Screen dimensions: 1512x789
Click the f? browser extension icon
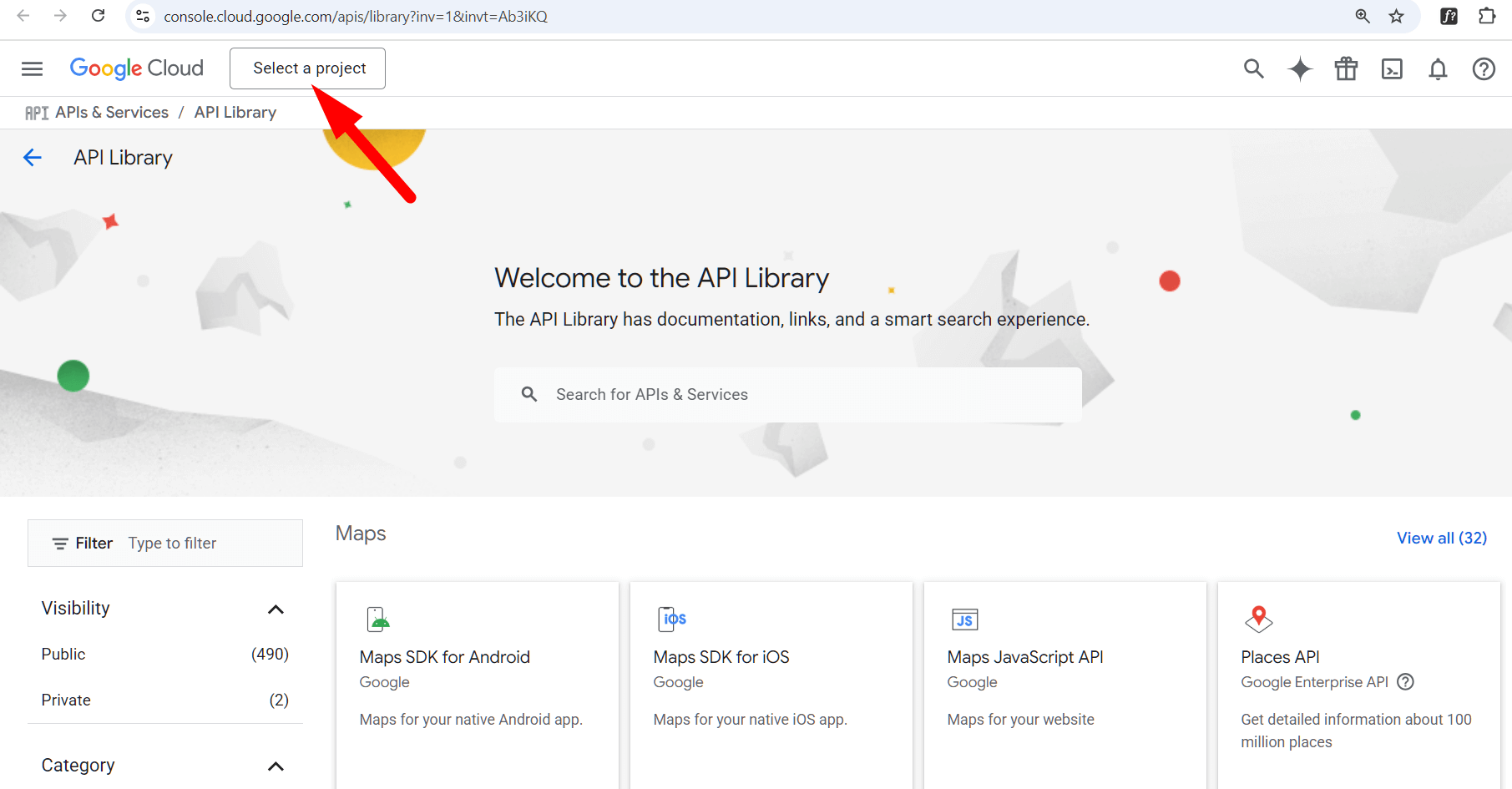click(x=1449, y=16)
